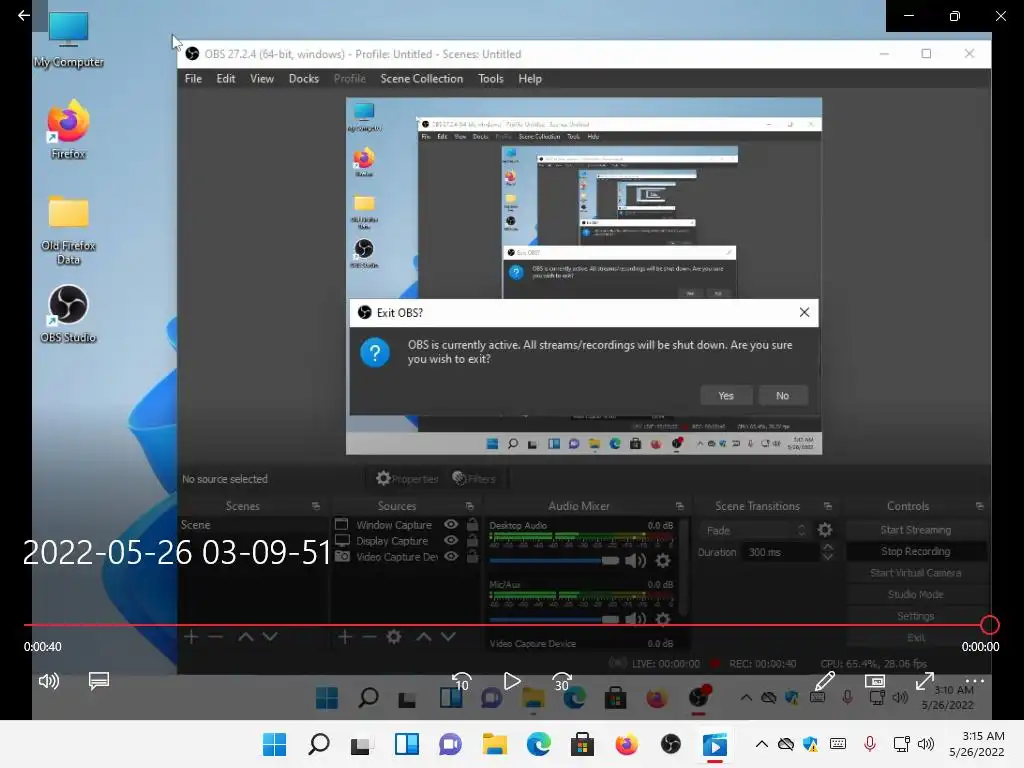1024x768 pixels.
Task: Open the player's more options ellipsis
Action: coord(974,681)
